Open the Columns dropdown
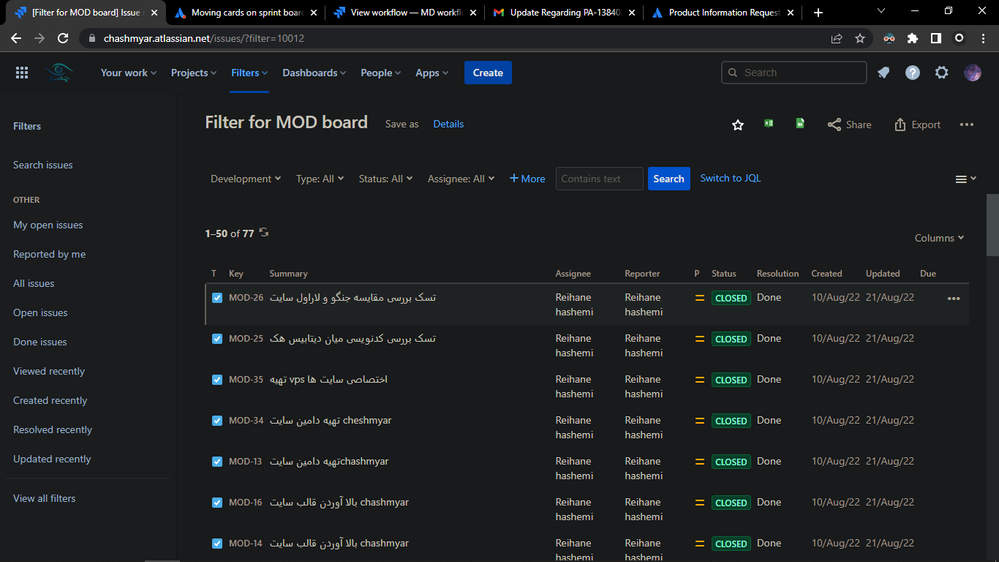 pyautogui.click(x=939, y=238)
